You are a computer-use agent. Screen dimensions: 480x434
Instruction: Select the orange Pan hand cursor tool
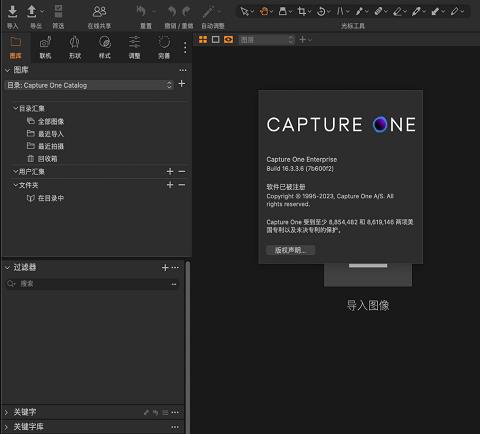(x=264, y=12)
